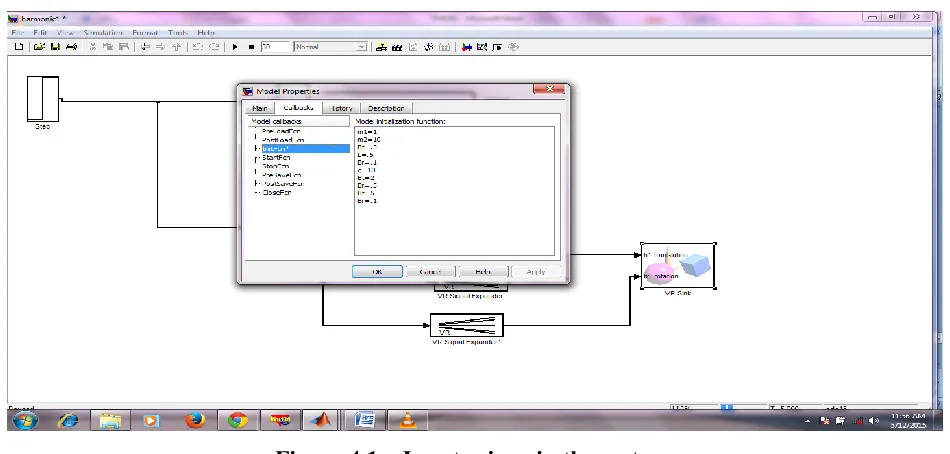The width and height of the screenshot is (950, 454).
Task: Select the VR Sink block
Action: point(679,266)
